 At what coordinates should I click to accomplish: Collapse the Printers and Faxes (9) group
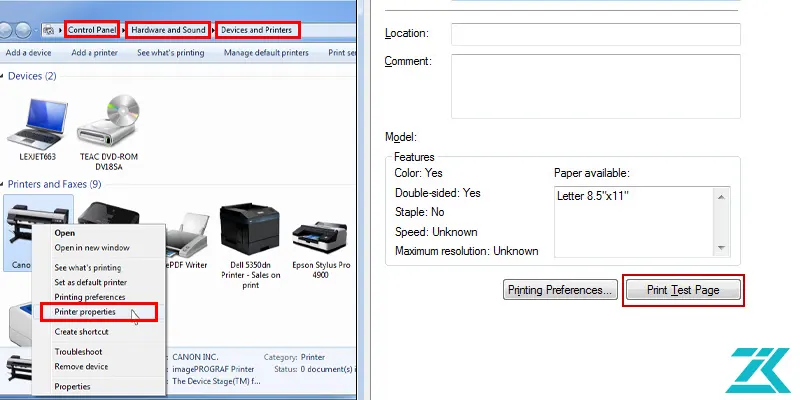pos(3,185)
